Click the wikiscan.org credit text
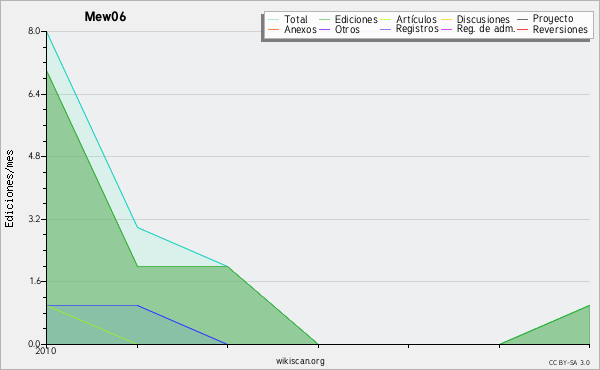 pos(300,361)
